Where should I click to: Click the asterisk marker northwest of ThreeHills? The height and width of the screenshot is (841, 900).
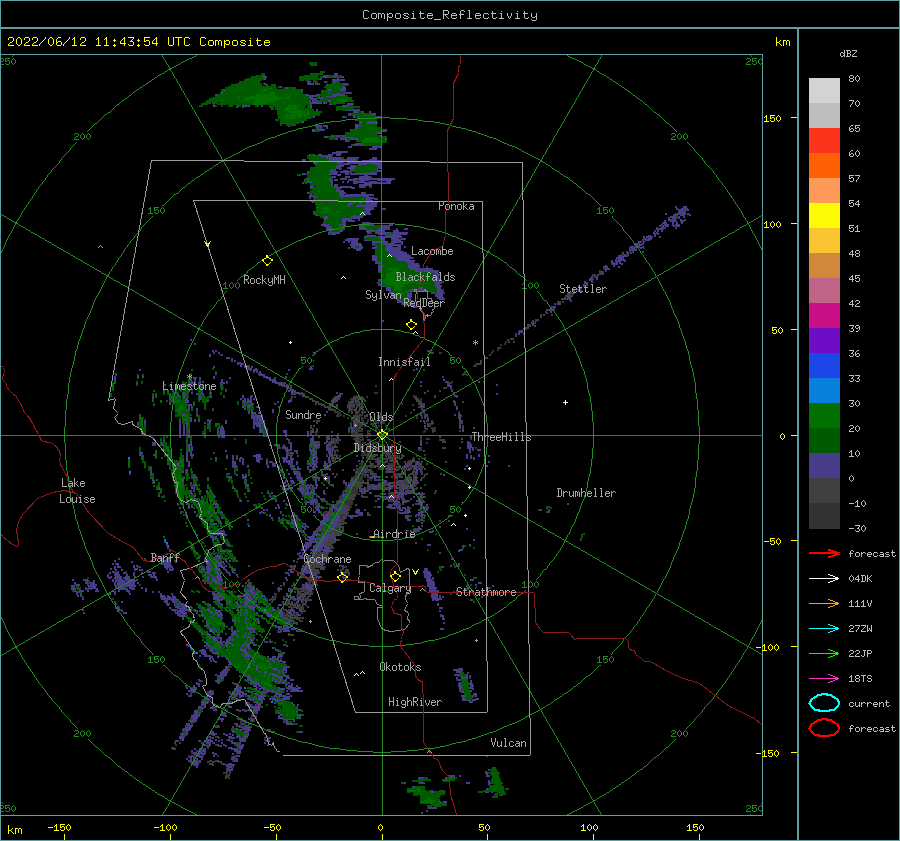[475, 343]
